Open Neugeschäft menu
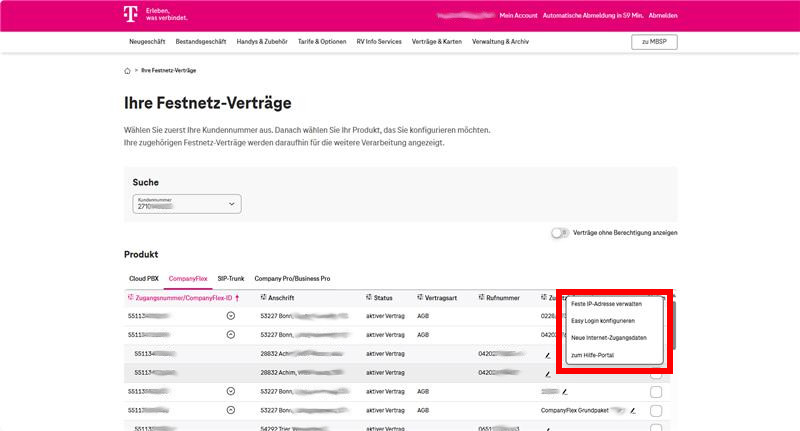Viewport: 800px width, 431px height. tap(147, 42)
